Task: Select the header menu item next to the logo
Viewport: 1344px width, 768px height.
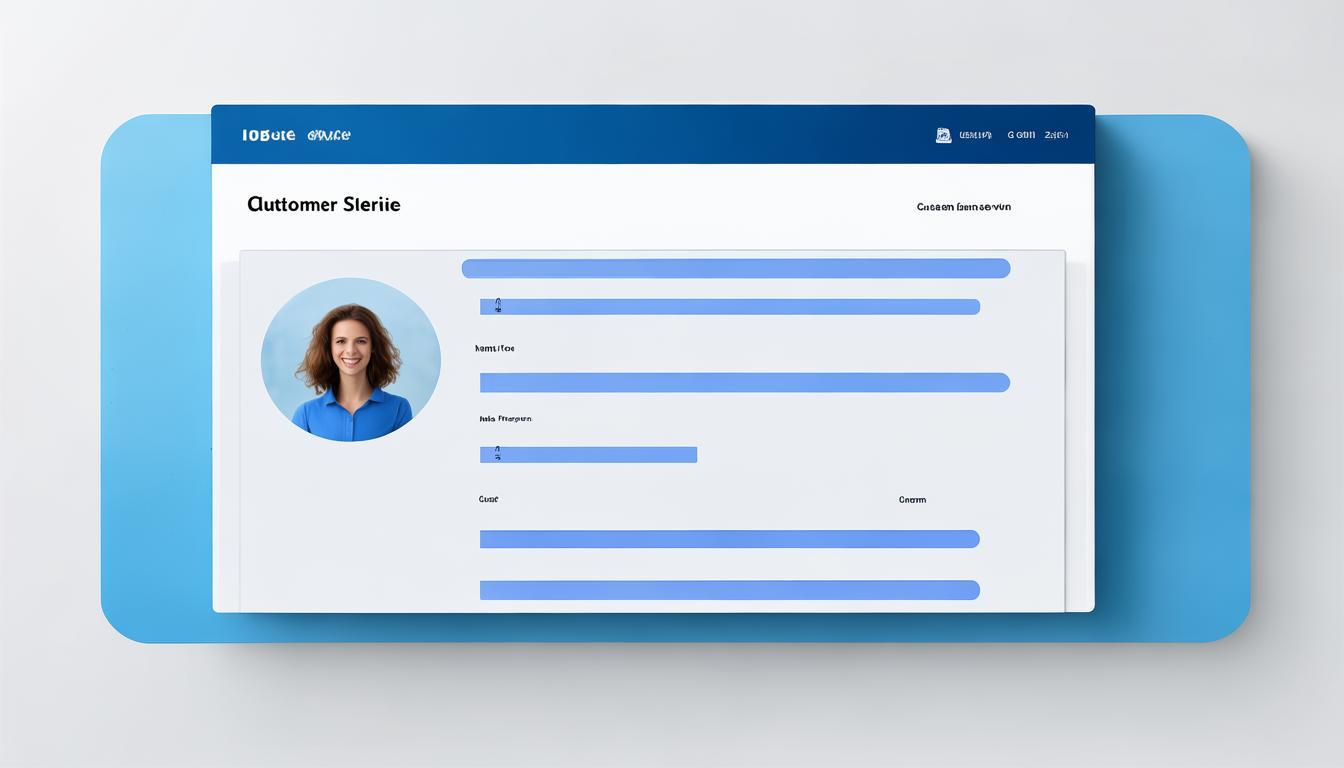Action: click(x=329, y=135)
